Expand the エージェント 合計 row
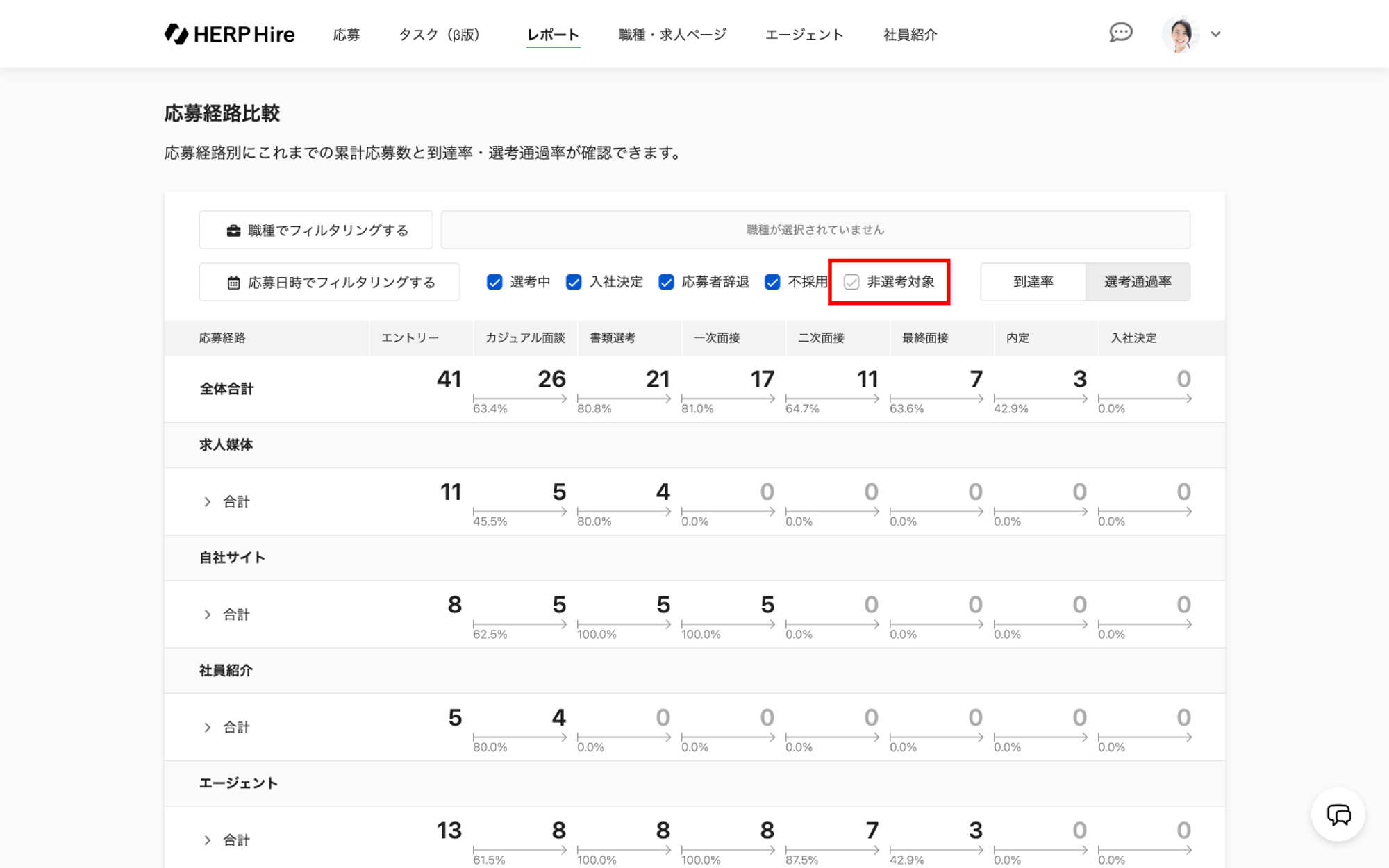The image size is (1389, 868). pos(207,840)
